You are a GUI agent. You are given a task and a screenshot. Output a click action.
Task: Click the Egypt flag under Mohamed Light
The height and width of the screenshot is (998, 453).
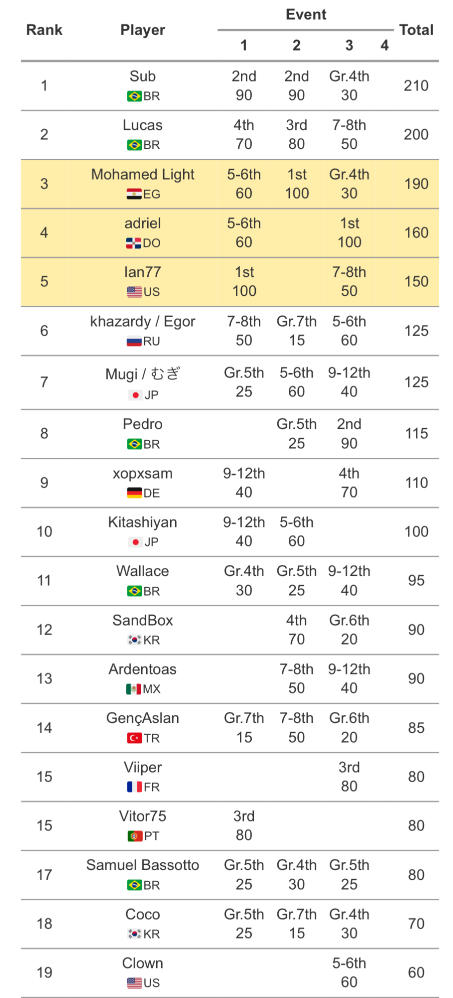coord(134,194)
